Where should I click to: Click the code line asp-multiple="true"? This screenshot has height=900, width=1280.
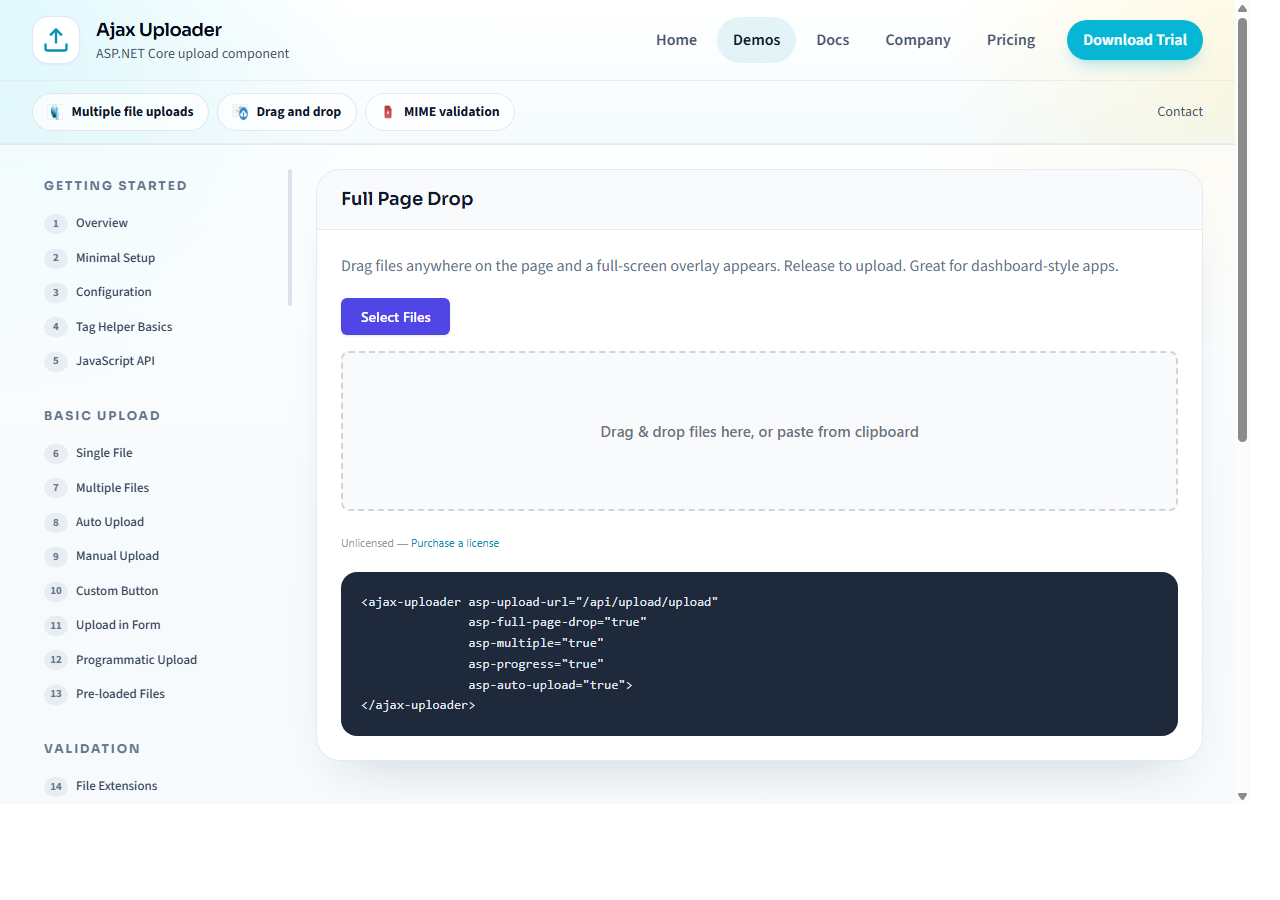point(536,643)
